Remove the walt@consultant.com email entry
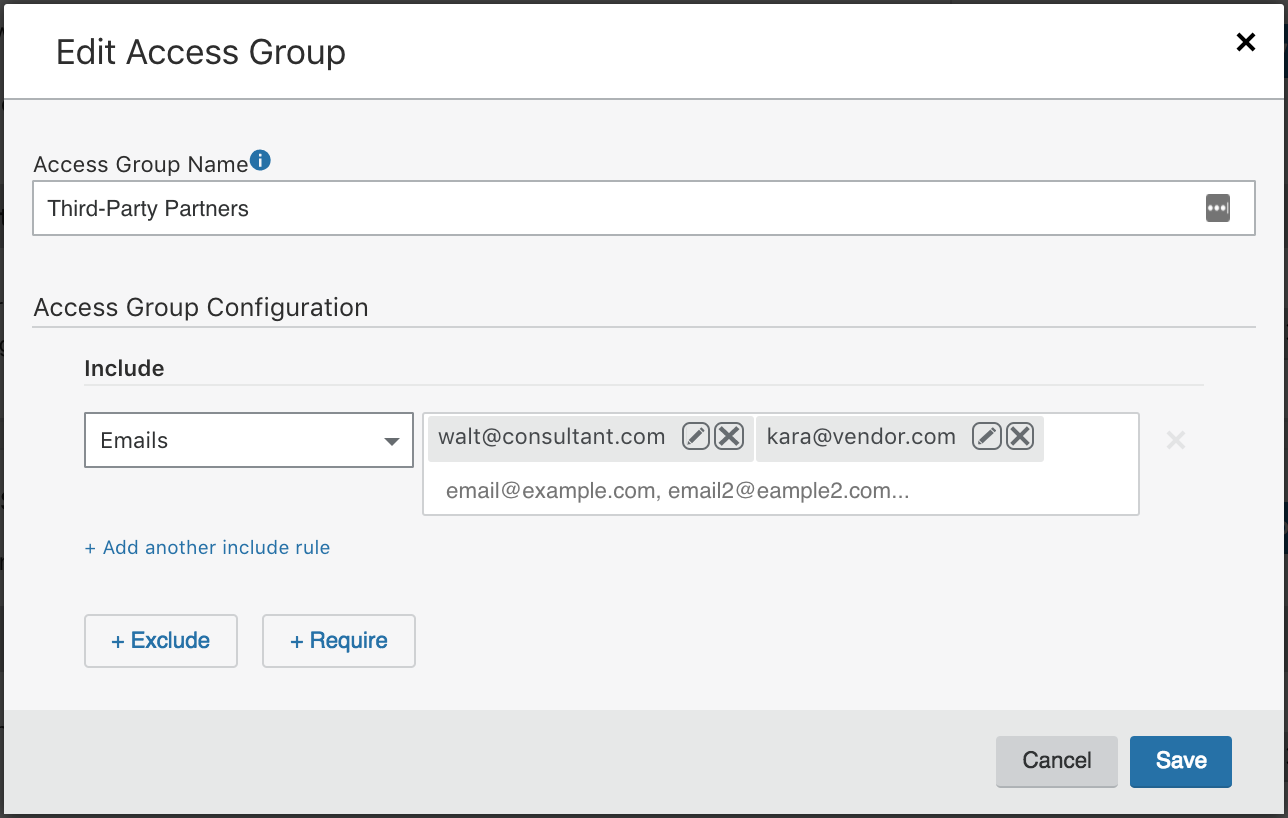This screenshot has height=818, width=1288. pyautogui.click(x=729, y=437)
